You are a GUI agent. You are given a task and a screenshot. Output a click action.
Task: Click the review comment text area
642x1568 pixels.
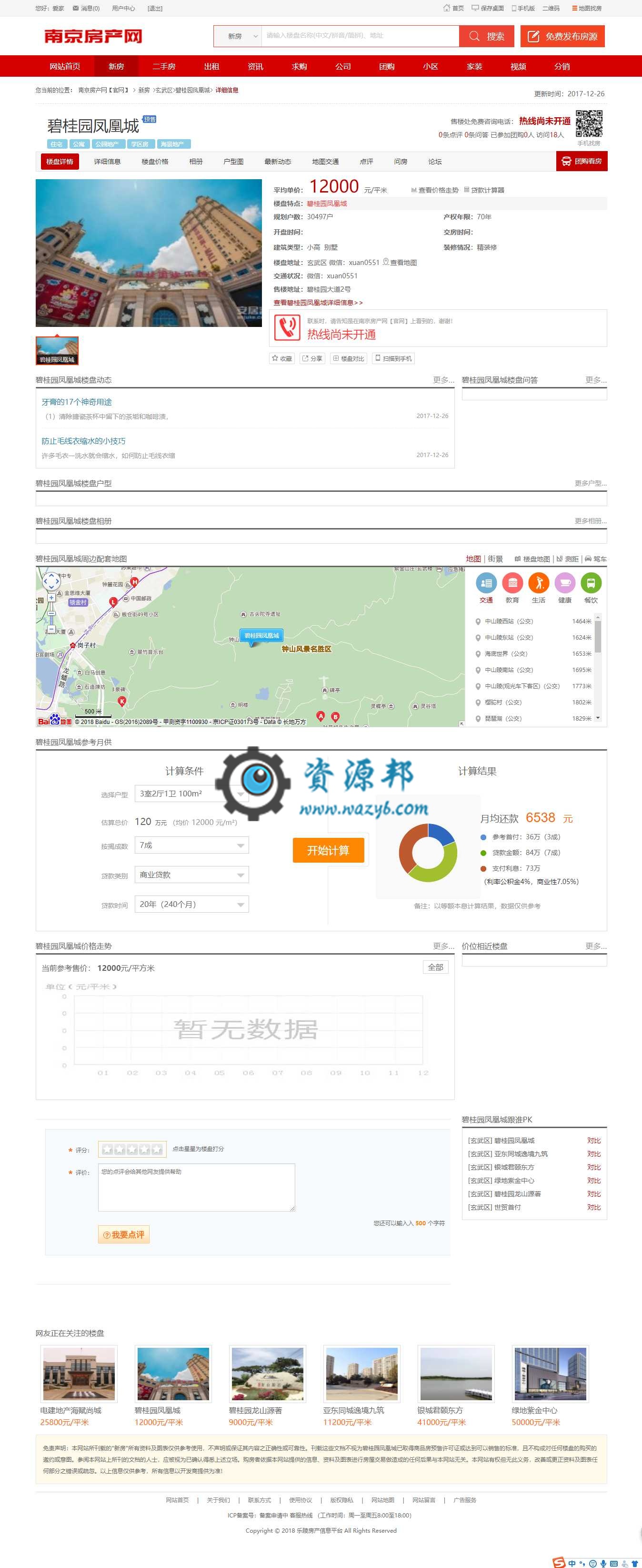(x=197, y=1187)
